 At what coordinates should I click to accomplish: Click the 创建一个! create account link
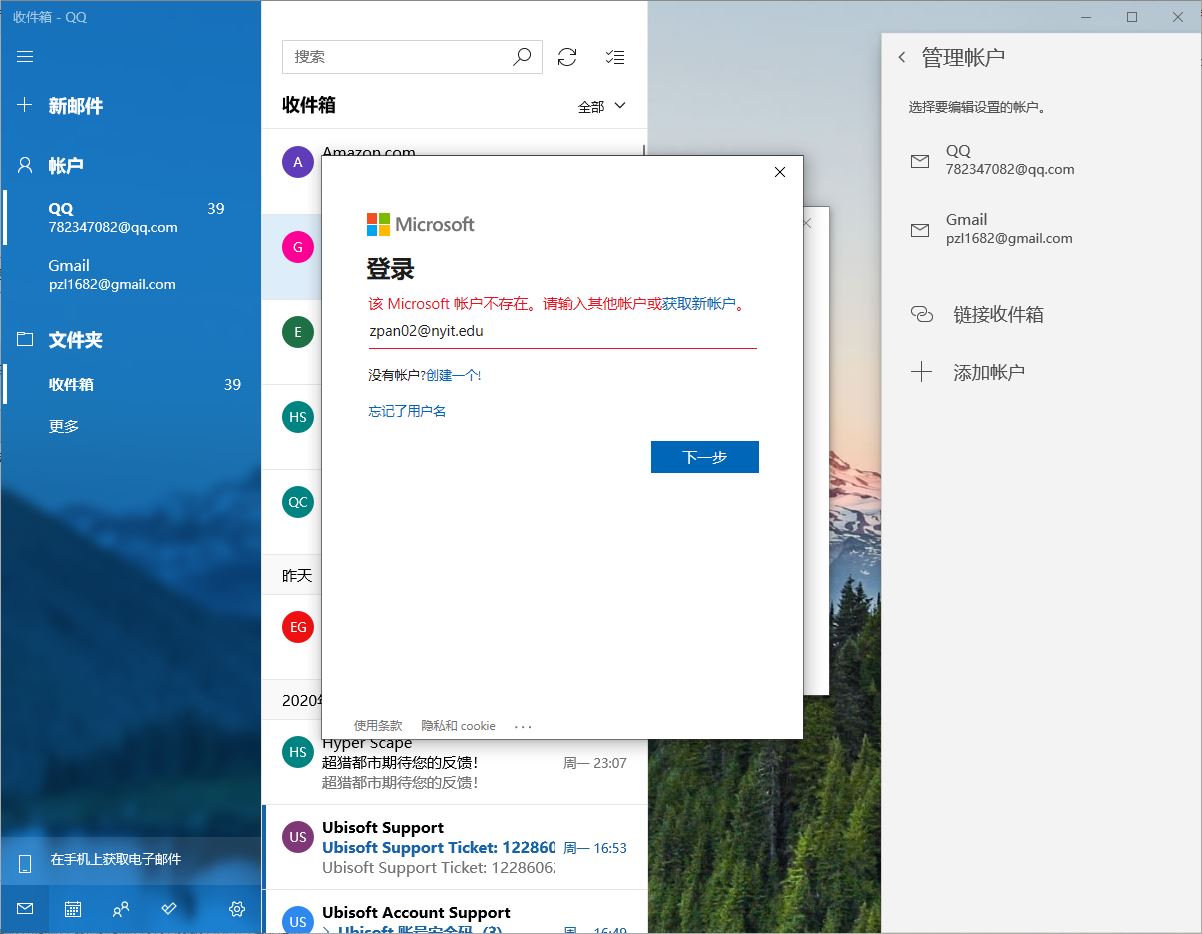click(454, 375)
